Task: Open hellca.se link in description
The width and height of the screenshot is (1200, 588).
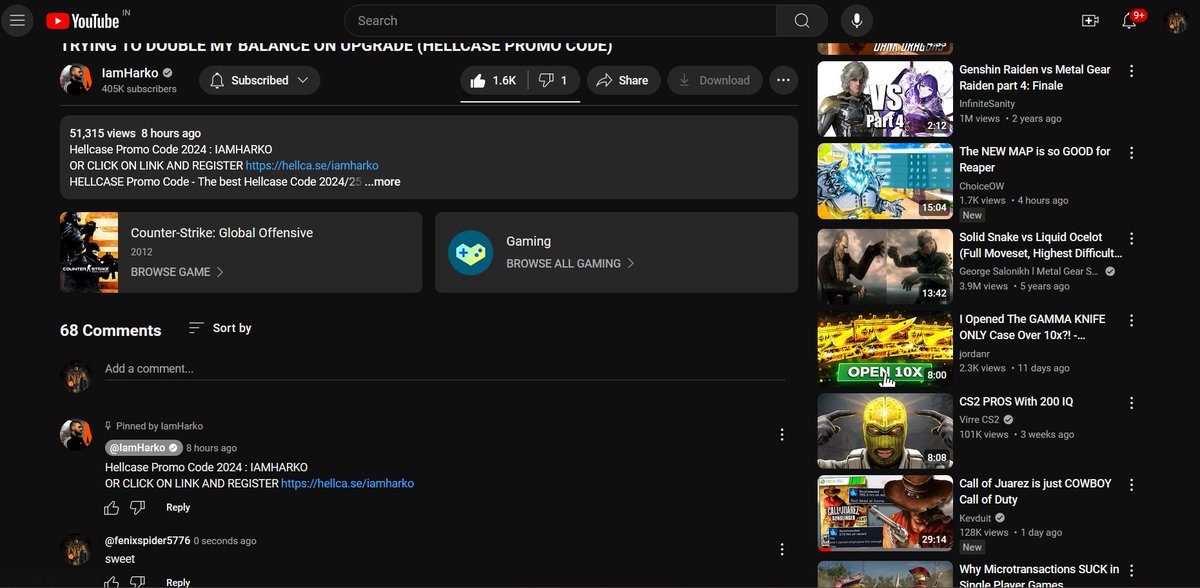Action: point(312,166)
